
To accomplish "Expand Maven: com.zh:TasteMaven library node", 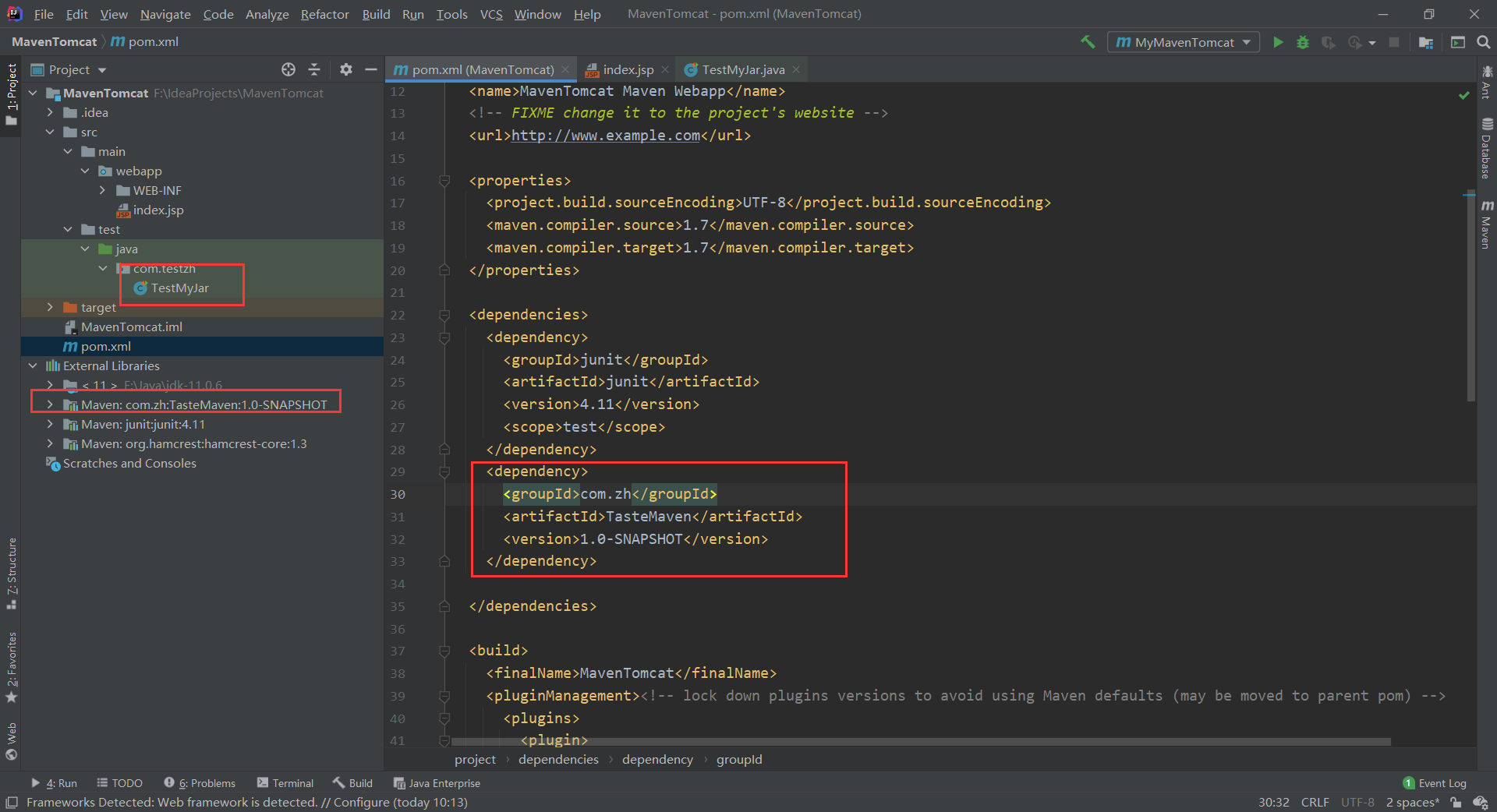I will tap(51, 404).
